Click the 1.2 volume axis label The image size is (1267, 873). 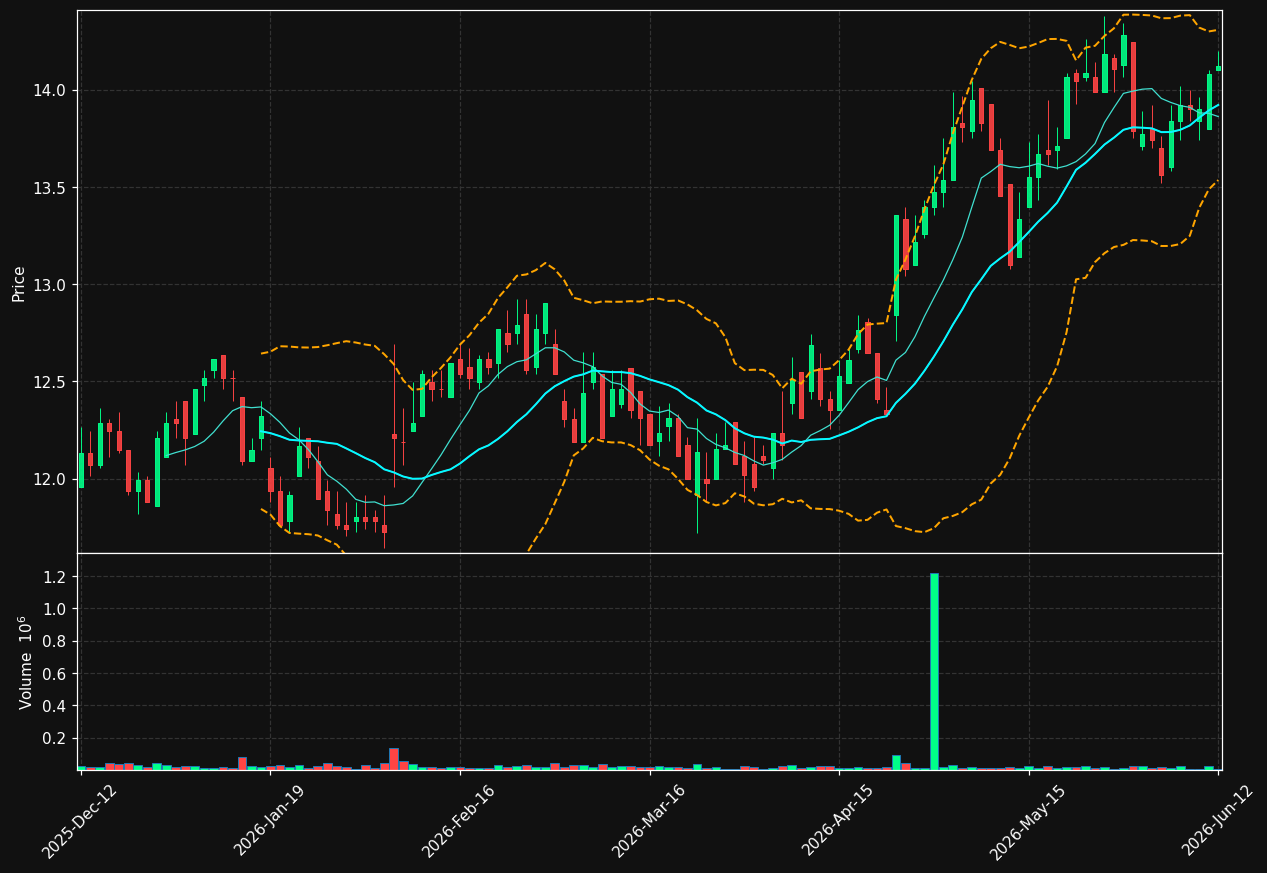[56, 577]
